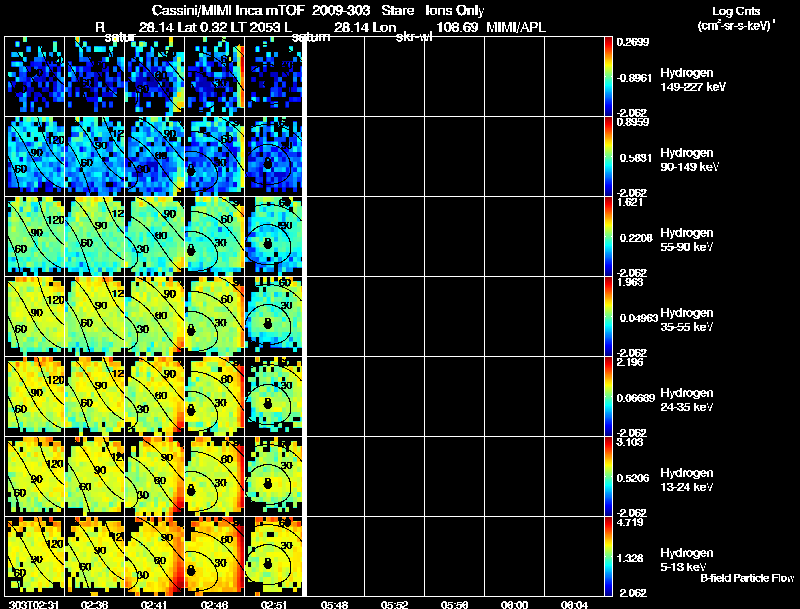Click the color bar beside Hydrogen 149-227 keV
This screenshot has width=800, height=609.
coord(608,77)
